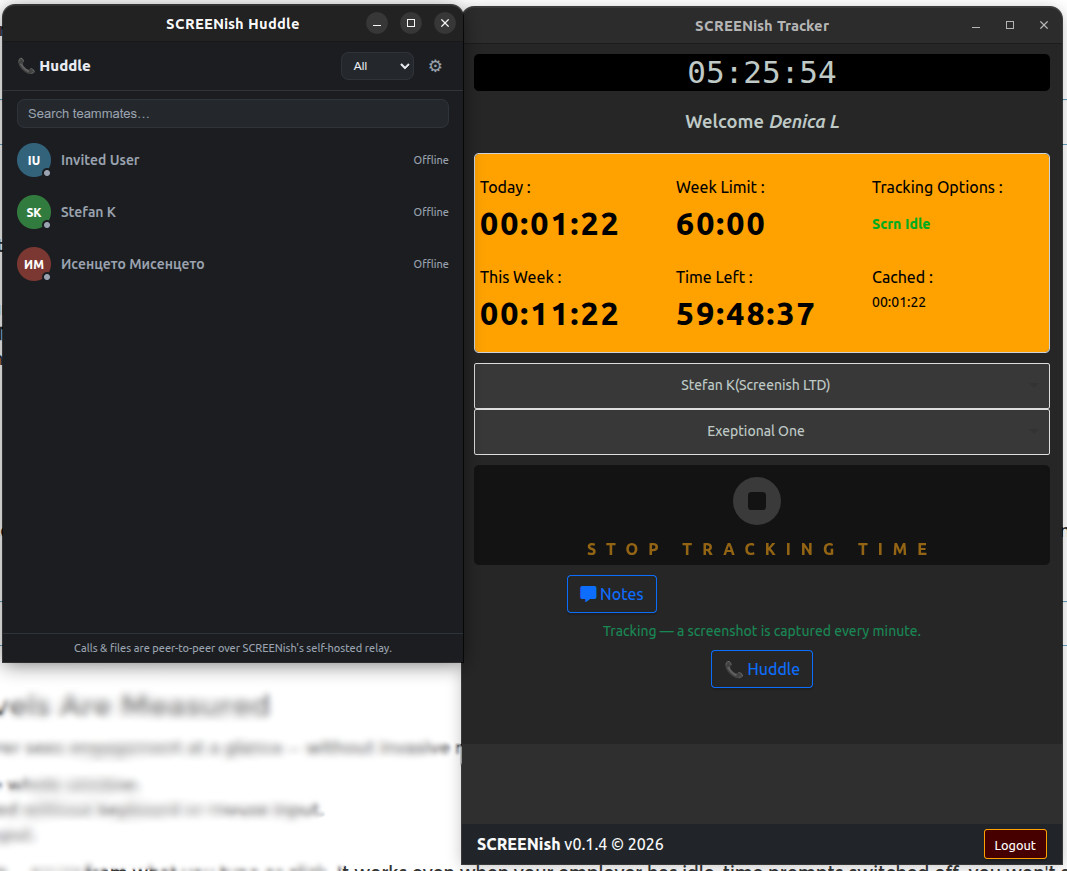The image size is (1067, 871).
Task: Click the peer-to-peer relay footer note
Action: coord(233,648)
